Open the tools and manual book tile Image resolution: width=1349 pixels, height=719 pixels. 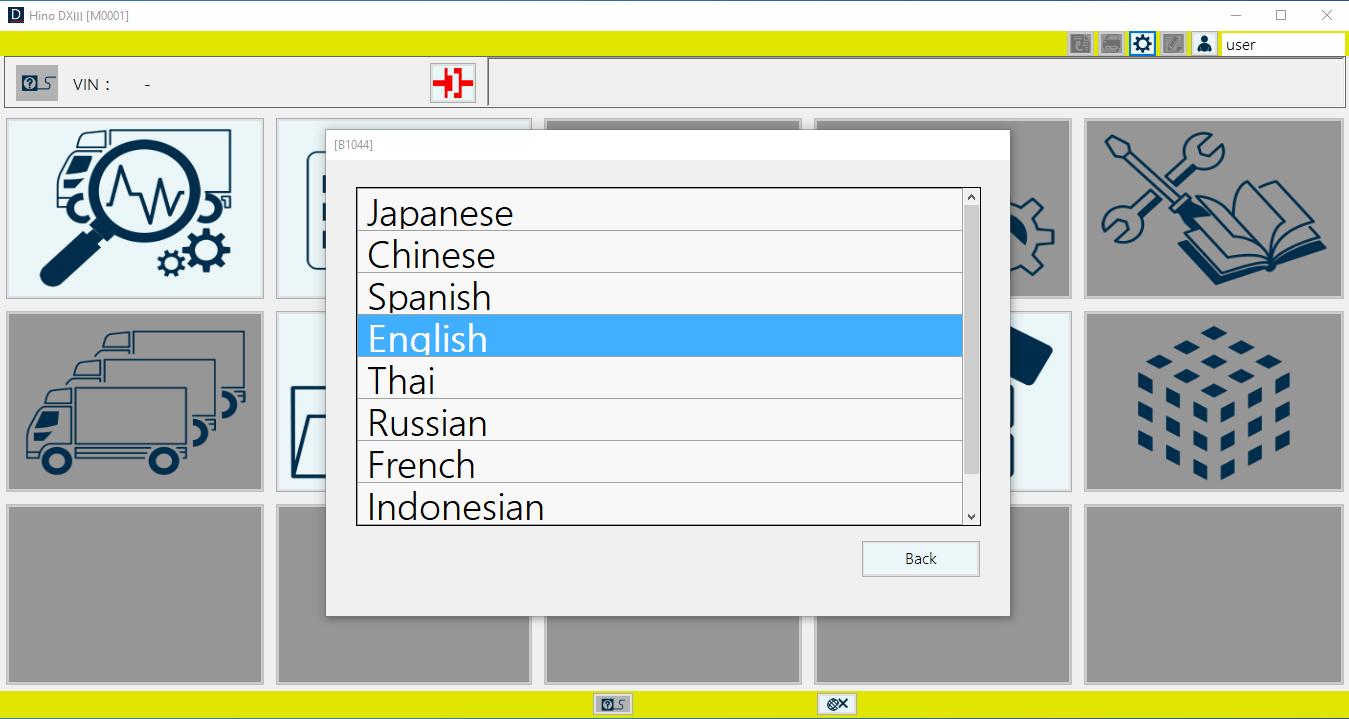coord(1214,208)
